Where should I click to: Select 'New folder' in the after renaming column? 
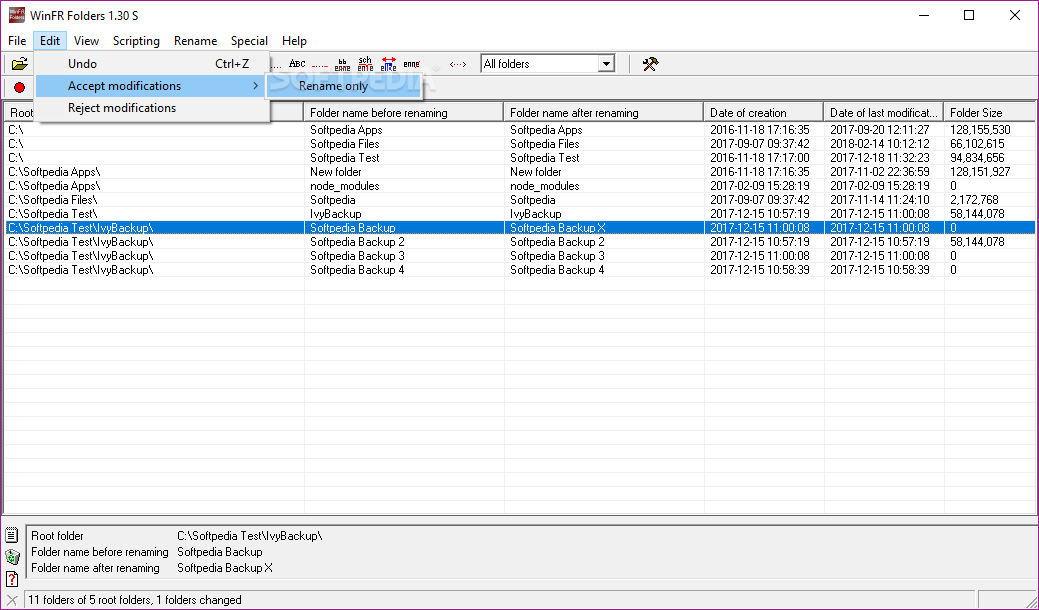pyautogui.click(x=535, y=172)
